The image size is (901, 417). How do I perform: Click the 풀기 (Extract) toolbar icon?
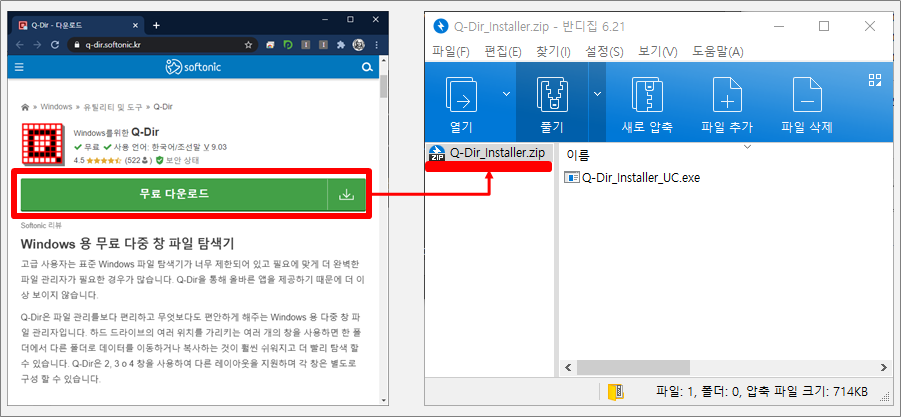(x=552, y=95)
